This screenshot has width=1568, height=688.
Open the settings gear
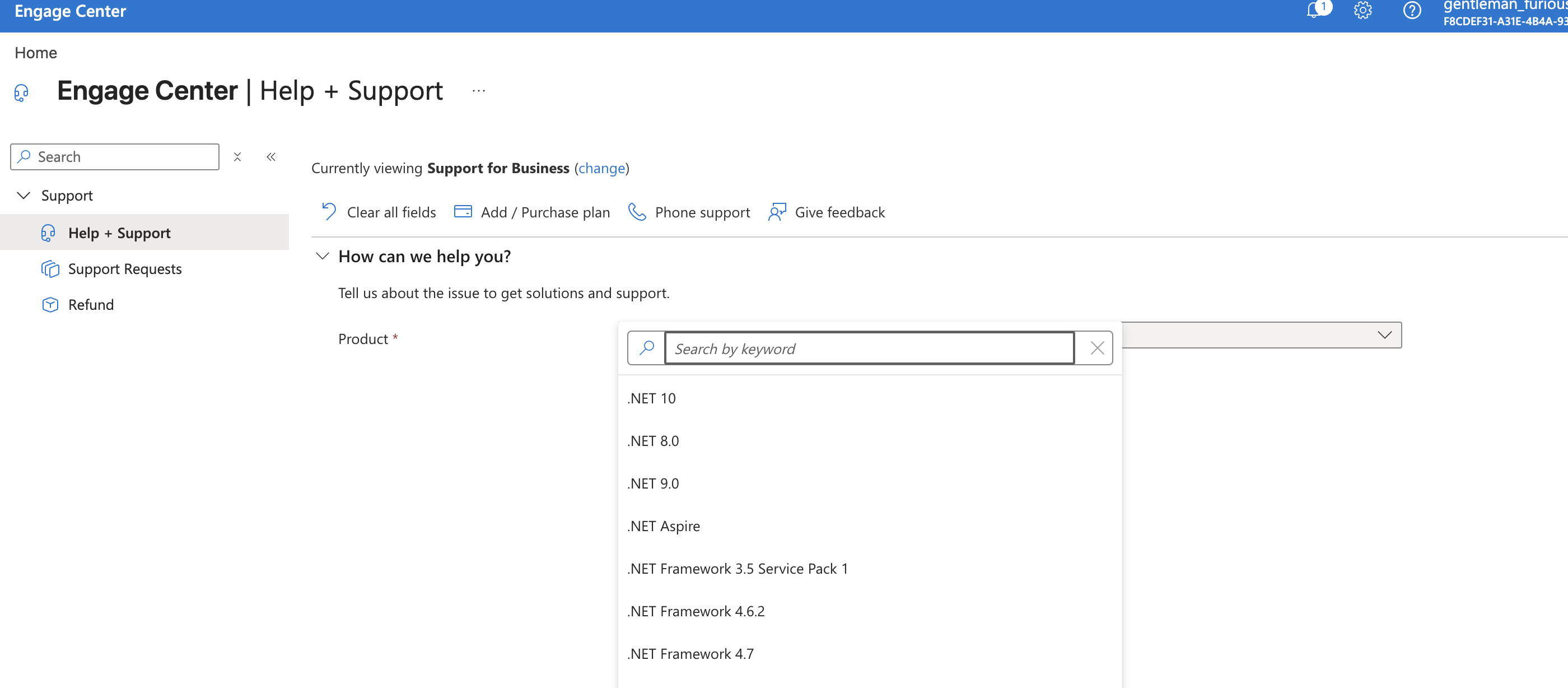click(1363, 10)
